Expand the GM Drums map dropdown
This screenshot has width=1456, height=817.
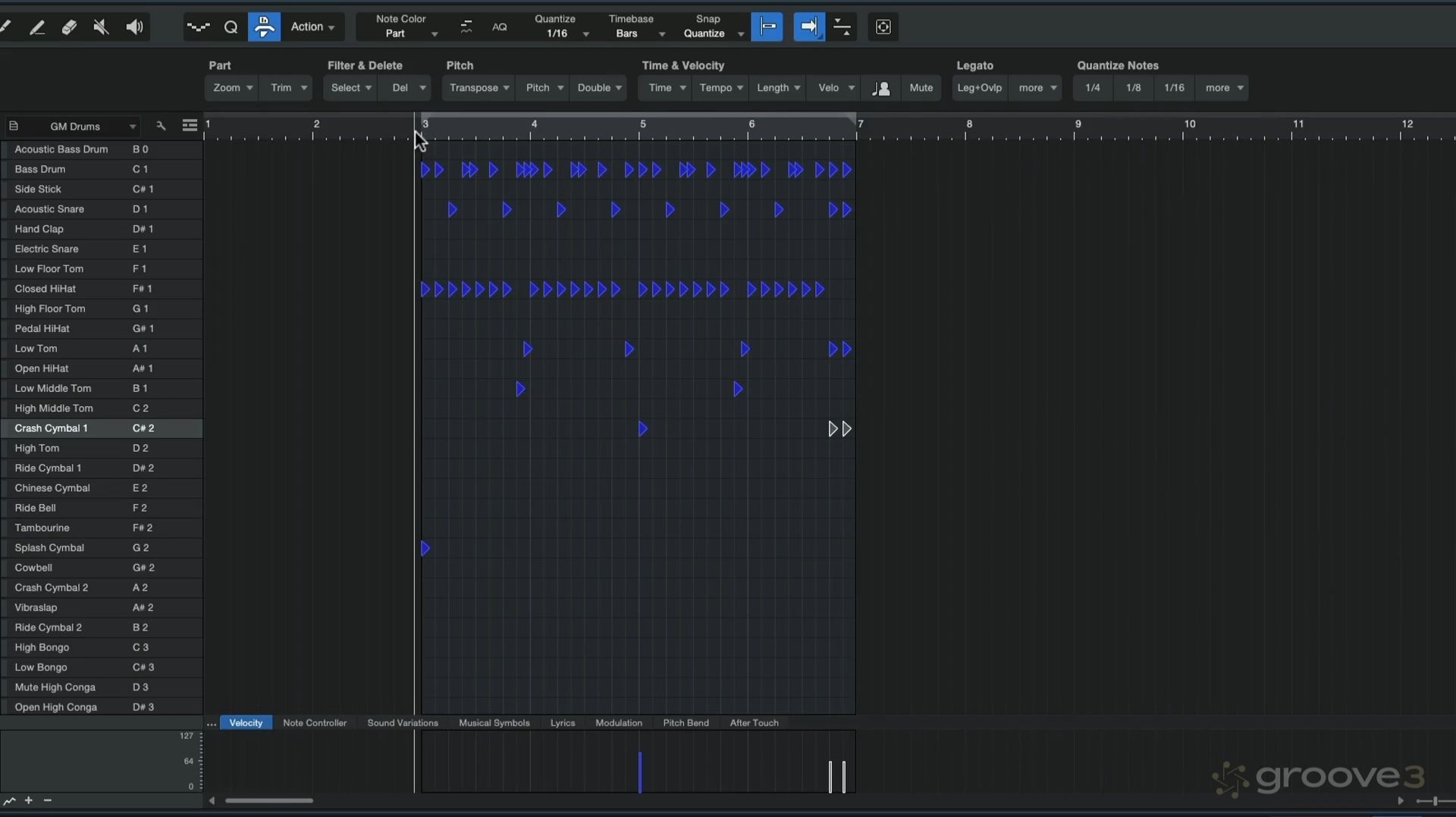click(132, 127)
